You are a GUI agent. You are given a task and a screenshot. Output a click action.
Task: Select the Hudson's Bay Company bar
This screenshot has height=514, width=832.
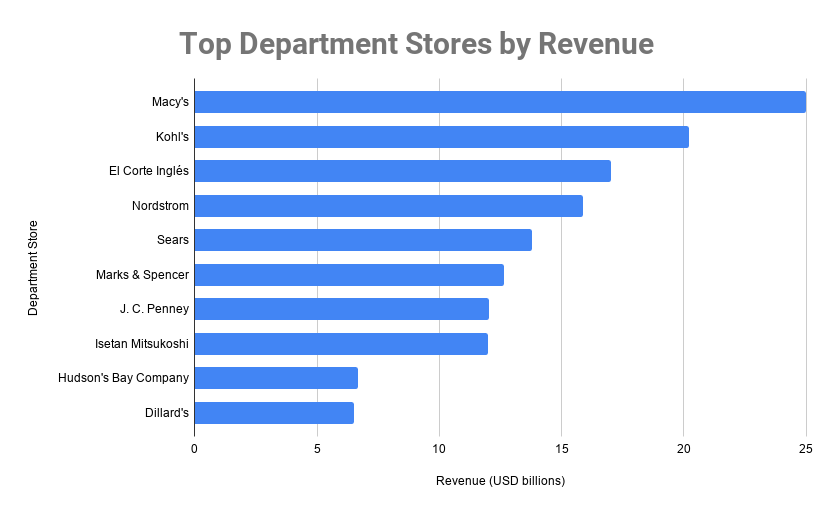[x=275, y=378]
